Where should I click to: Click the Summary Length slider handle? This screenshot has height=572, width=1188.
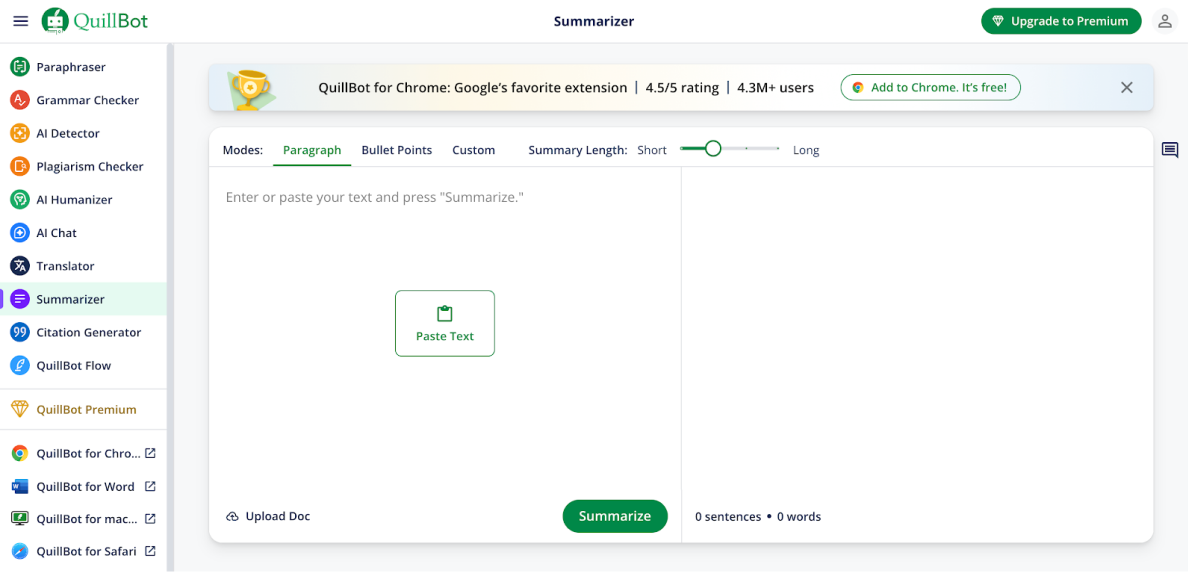(713, 148)
